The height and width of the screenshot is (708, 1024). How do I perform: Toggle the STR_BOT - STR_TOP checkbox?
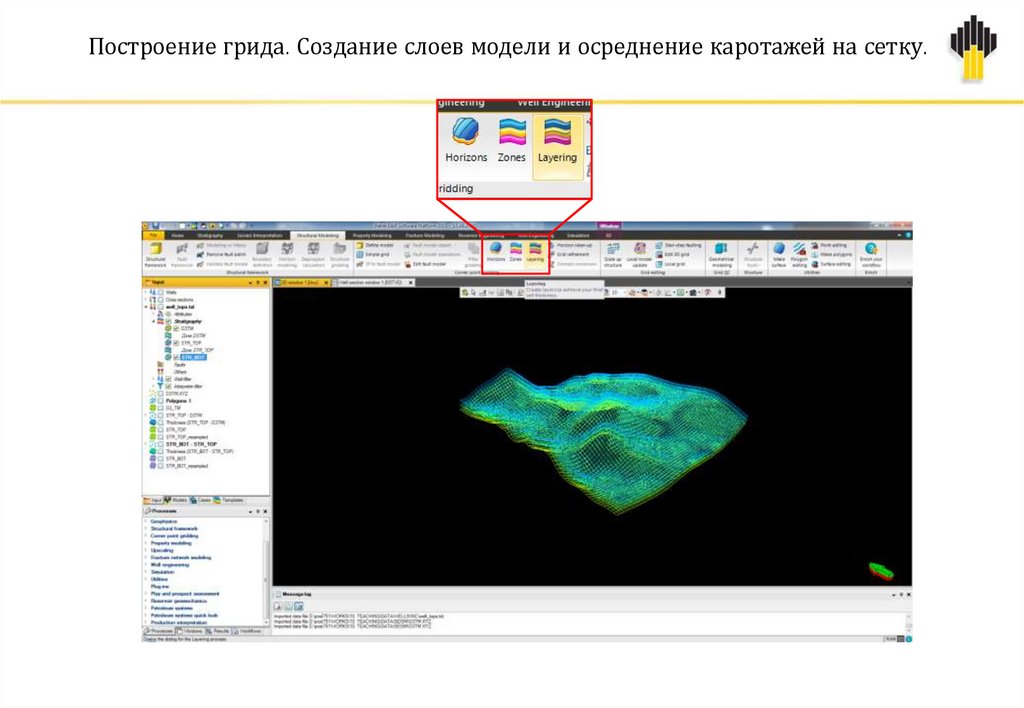[161, 443]
